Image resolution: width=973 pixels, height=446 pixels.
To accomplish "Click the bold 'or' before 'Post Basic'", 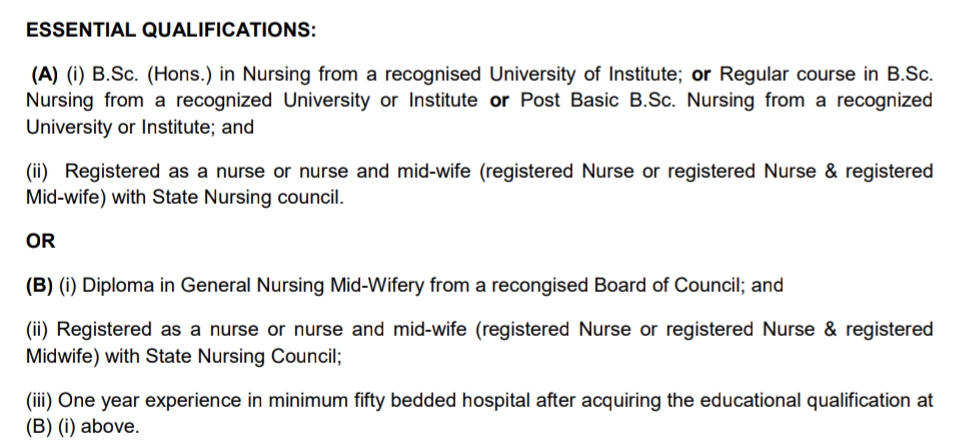I will coord(500,101).
